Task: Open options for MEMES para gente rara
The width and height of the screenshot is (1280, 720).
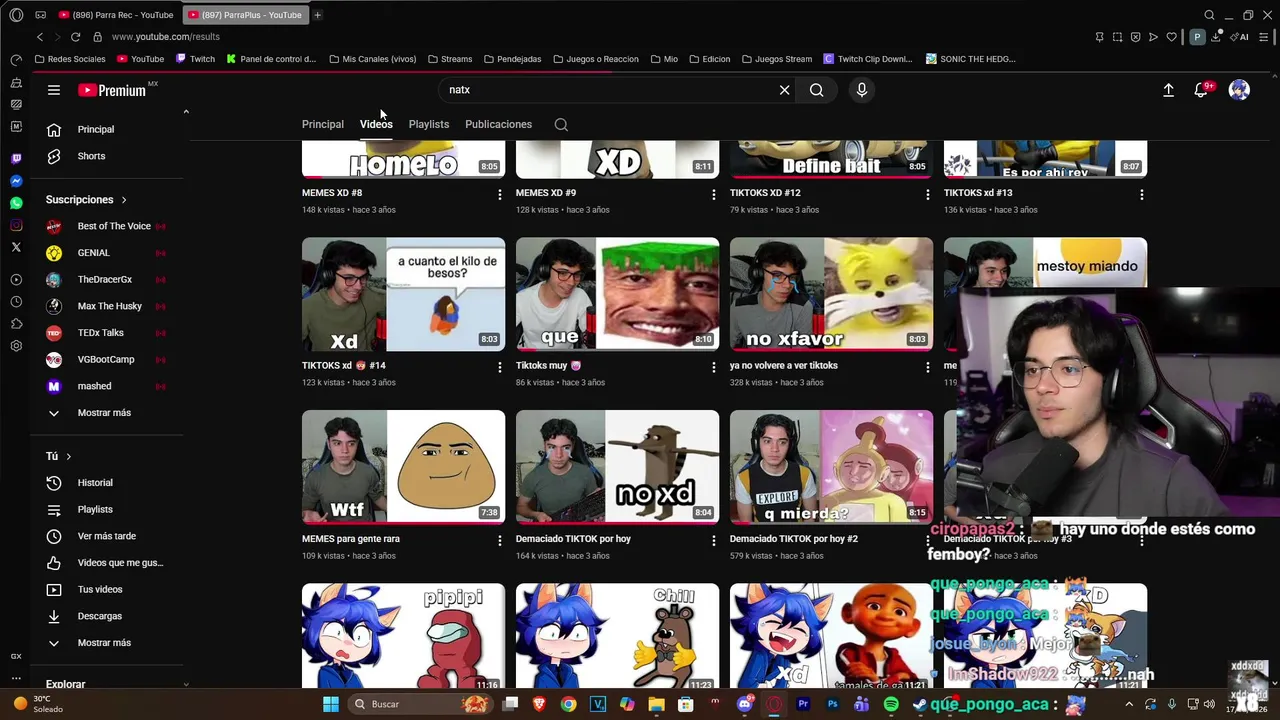Action: click(x=500, y=541)
